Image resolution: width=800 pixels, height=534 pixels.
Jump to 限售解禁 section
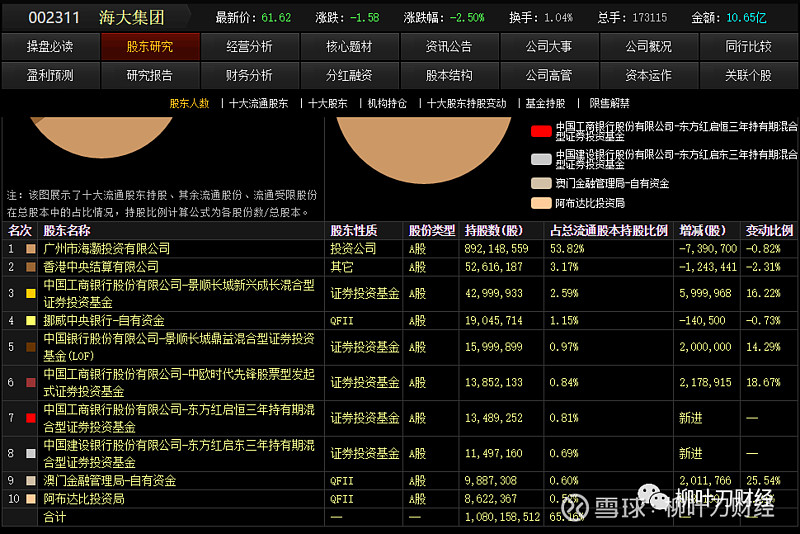click(x=609, y=104)
